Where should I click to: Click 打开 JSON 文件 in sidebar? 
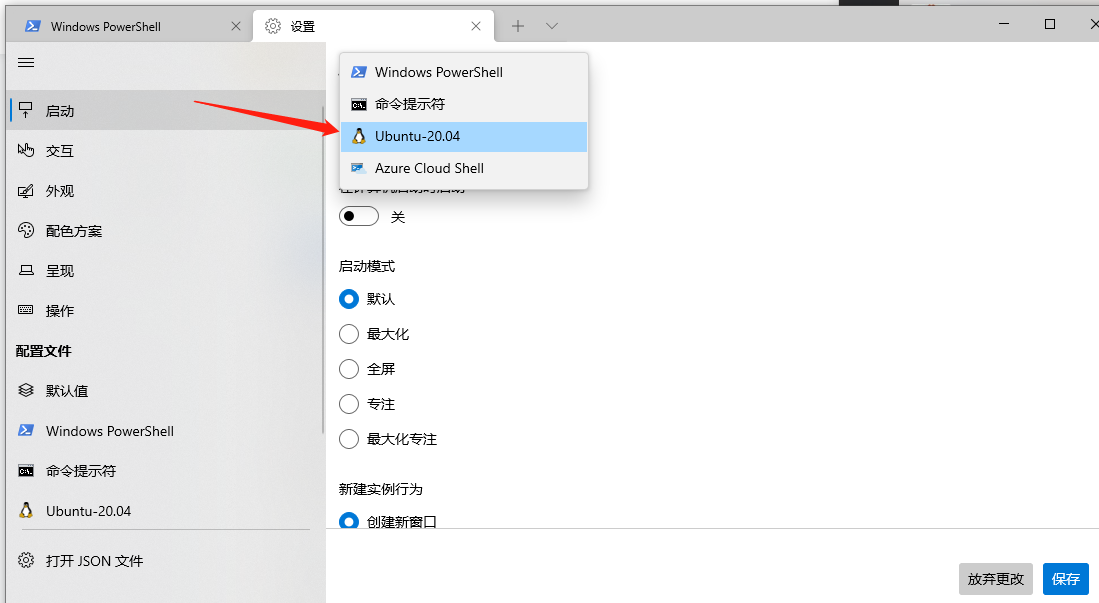(x=165, y=560)
